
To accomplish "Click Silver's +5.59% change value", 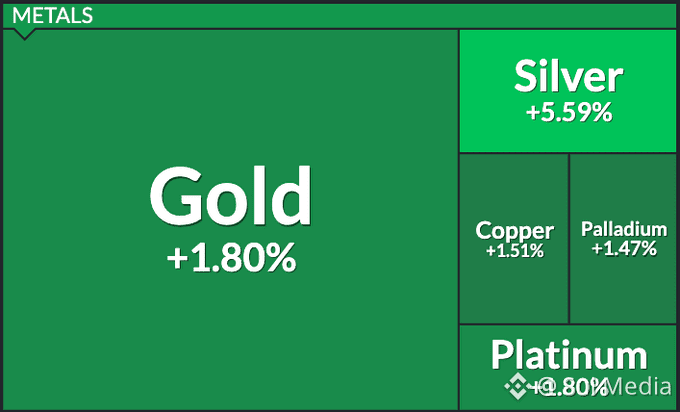I will pyautogui.click(x=569, y=112).
